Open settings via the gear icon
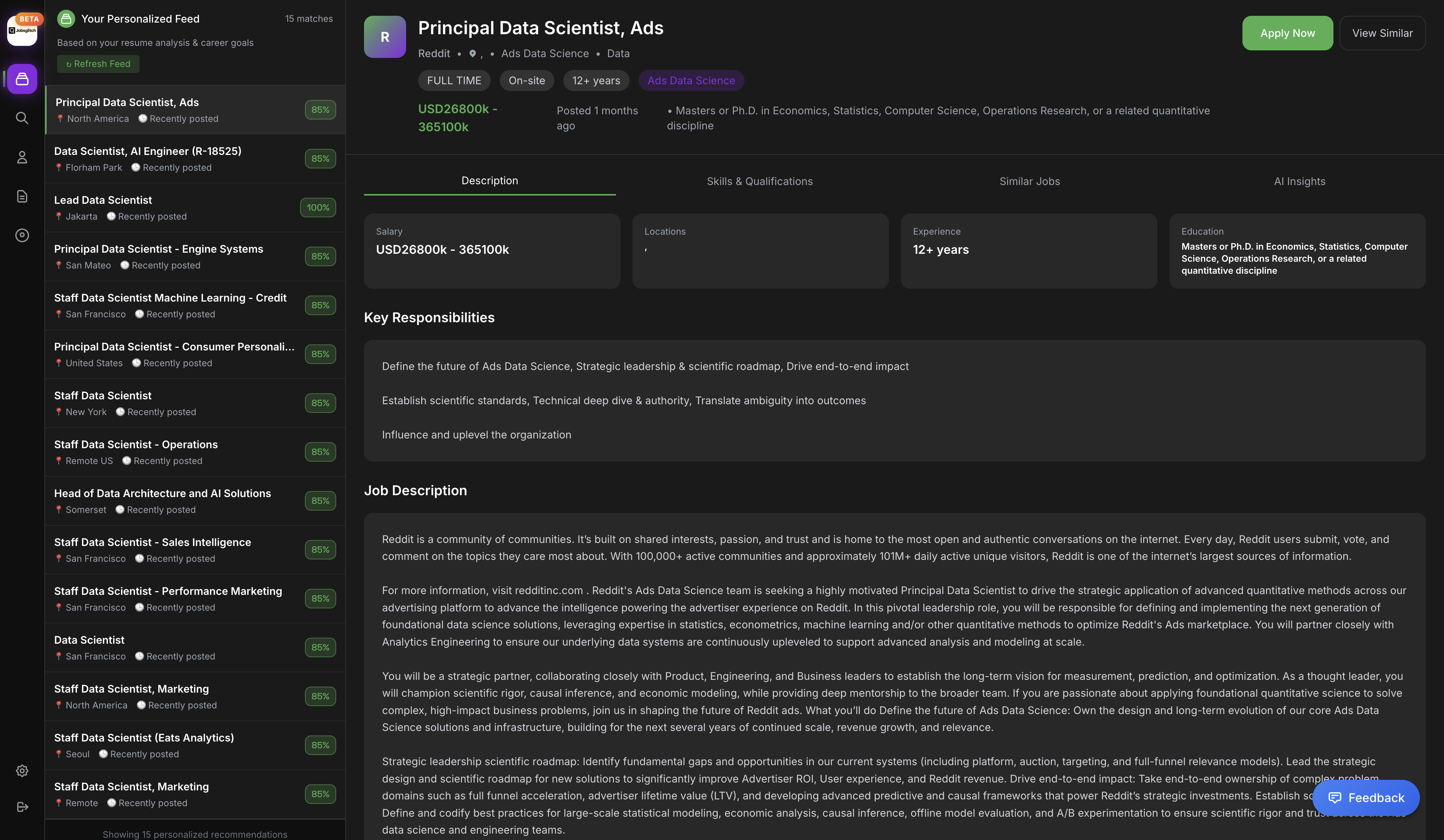This screenshot has height=840, width=1444. tap(22, 770)
